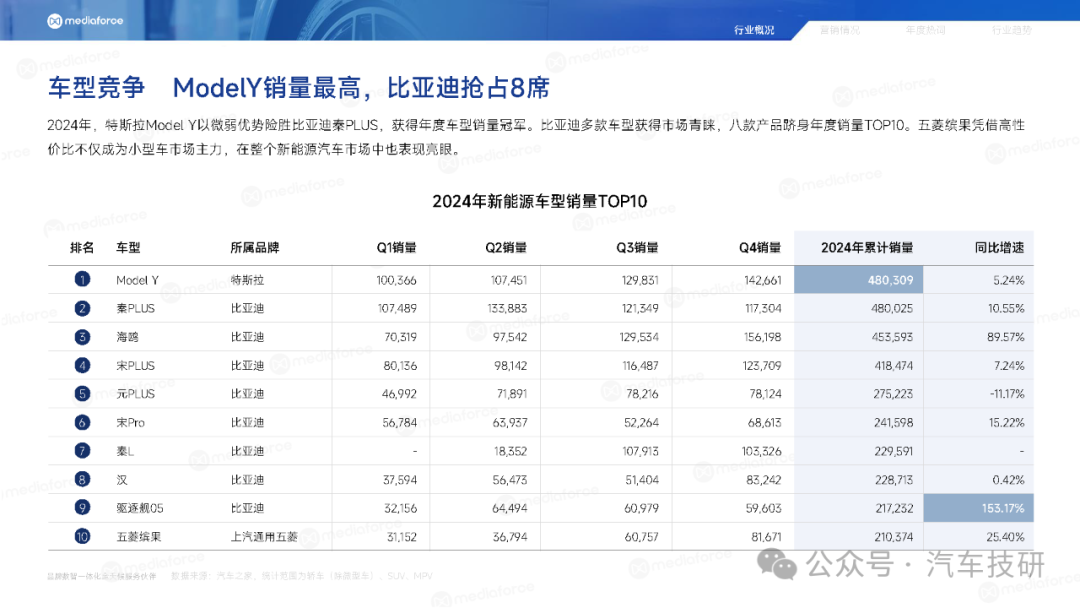Viewport: 1080px width, 608px height.
Task: Click Q4 sales value 142,661
Action: (x=762, y=280)
